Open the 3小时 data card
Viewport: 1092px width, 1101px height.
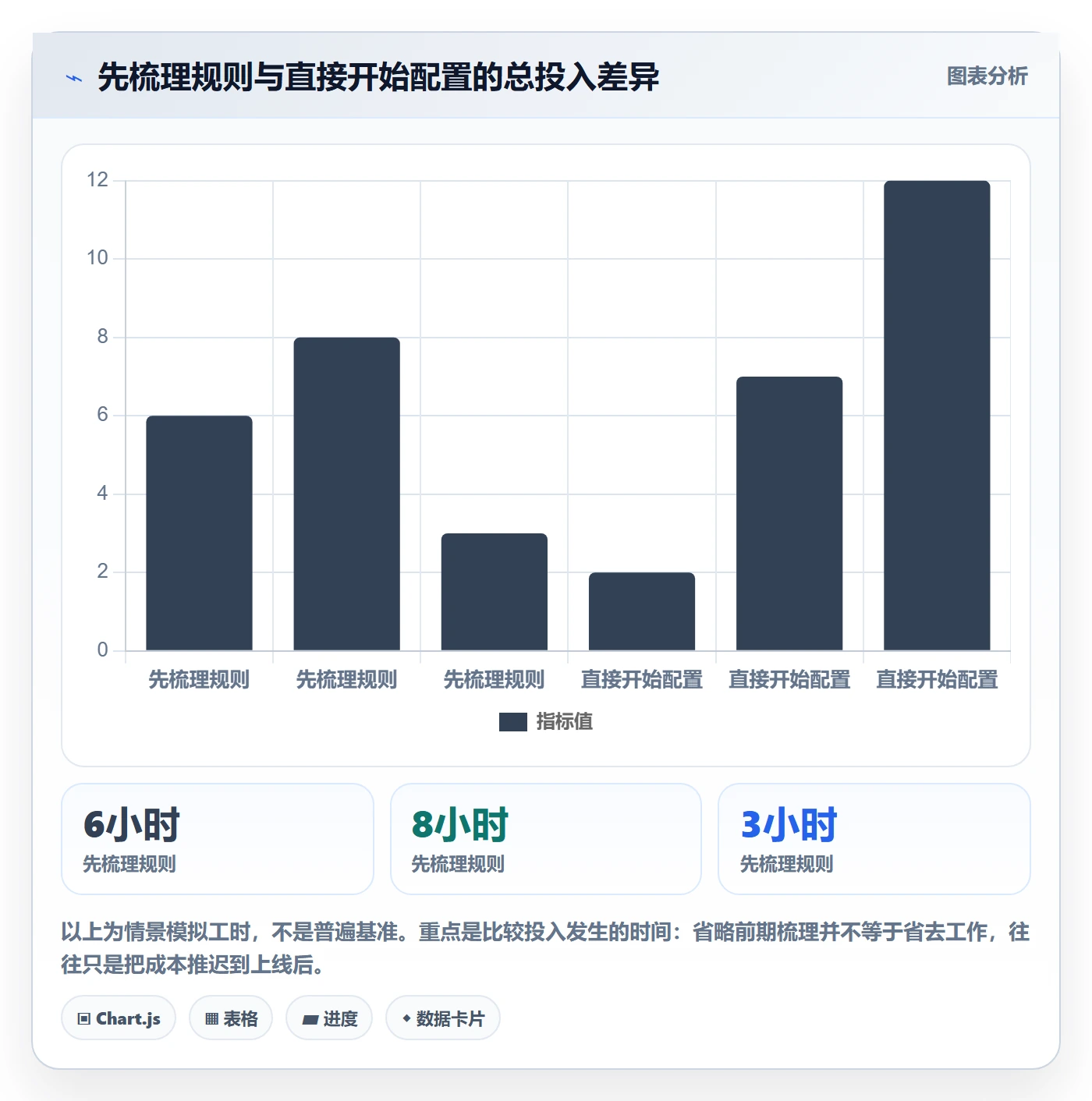tap(874, 839)
